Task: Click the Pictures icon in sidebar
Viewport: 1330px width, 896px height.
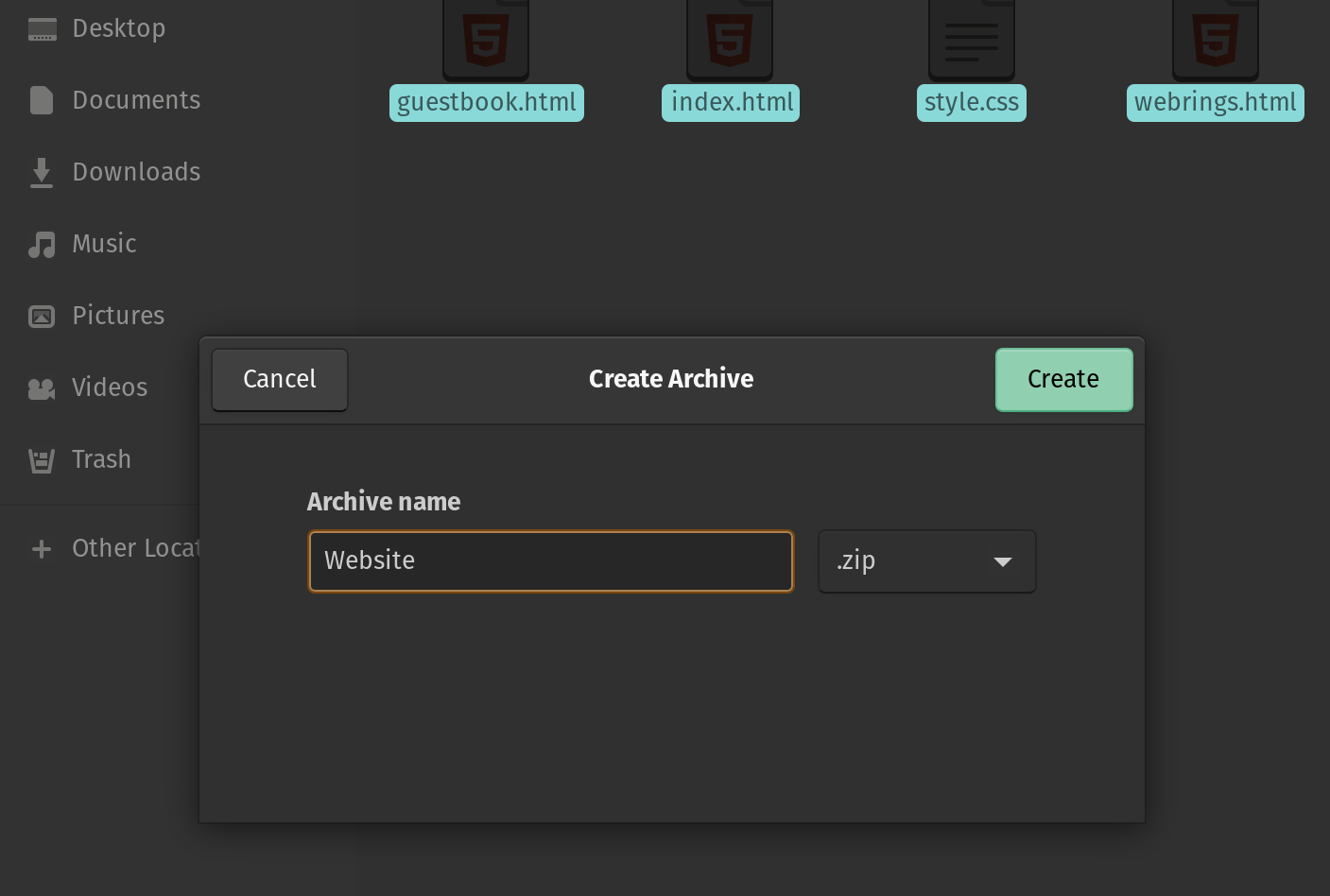Action: (42, 316)
